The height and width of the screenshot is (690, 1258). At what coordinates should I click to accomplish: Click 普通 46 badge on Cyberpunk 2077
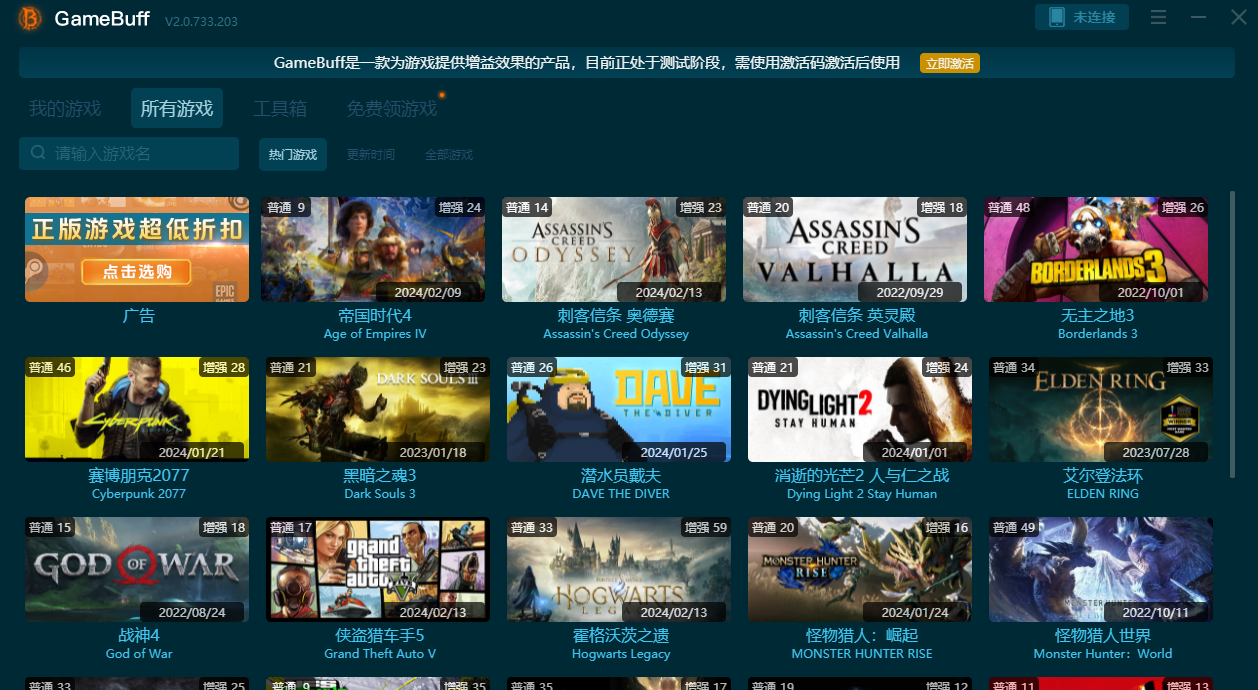pos(51,367)
